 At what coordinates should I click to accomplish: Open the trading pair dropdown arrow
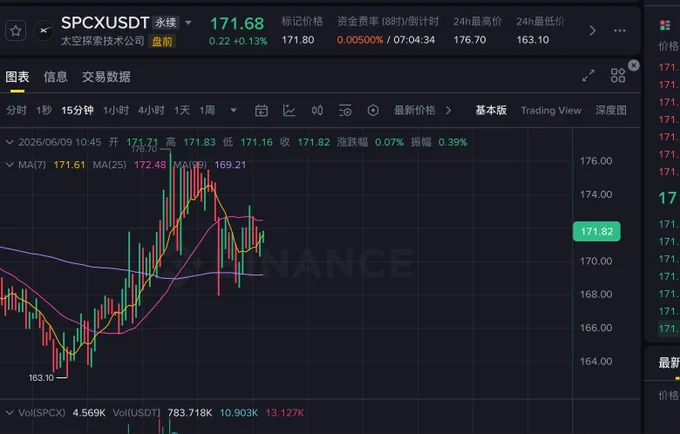coord(188,23)
